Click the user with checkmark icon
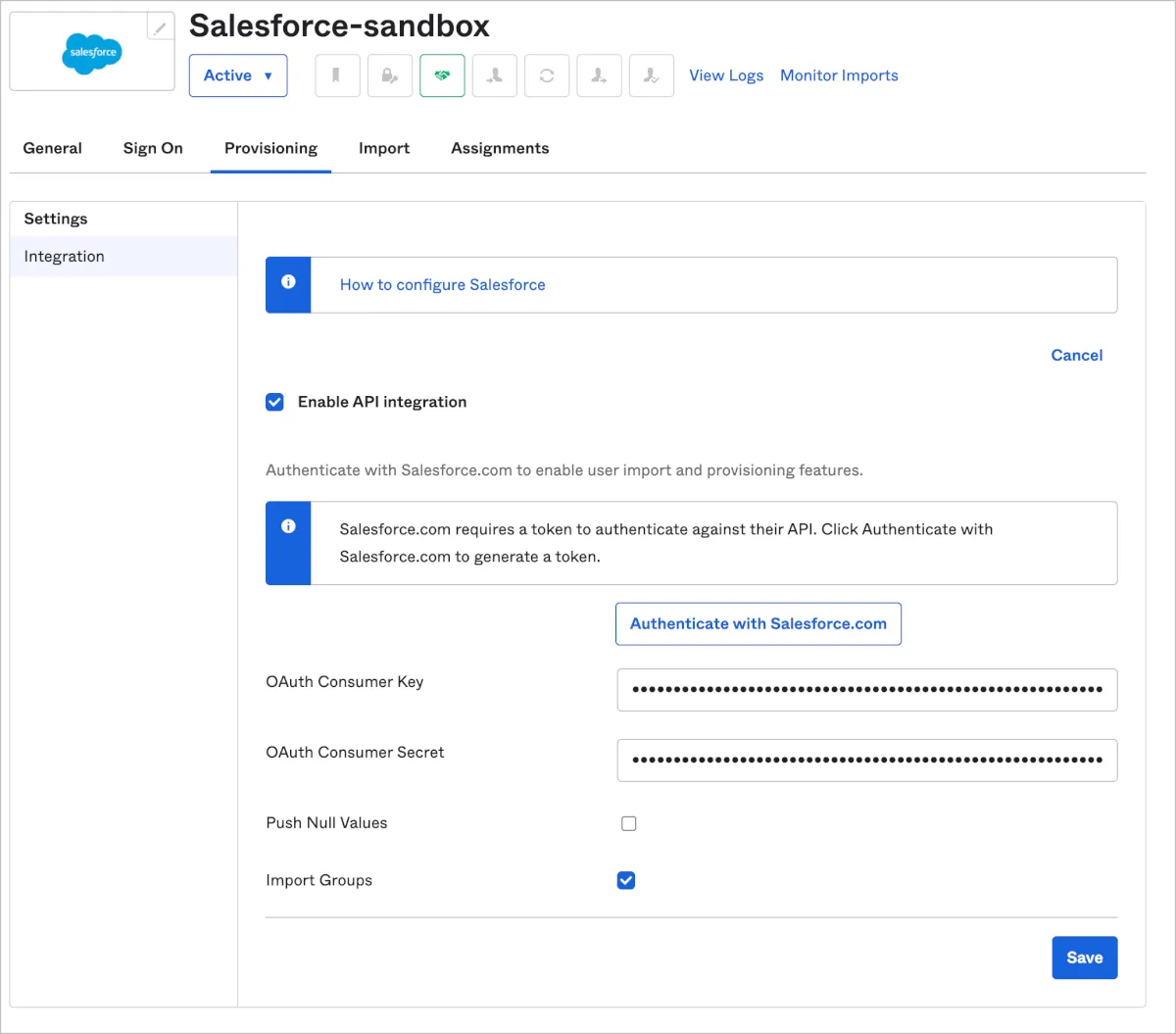This screenshot has height=1034, width=1176. tap(651, 75)
